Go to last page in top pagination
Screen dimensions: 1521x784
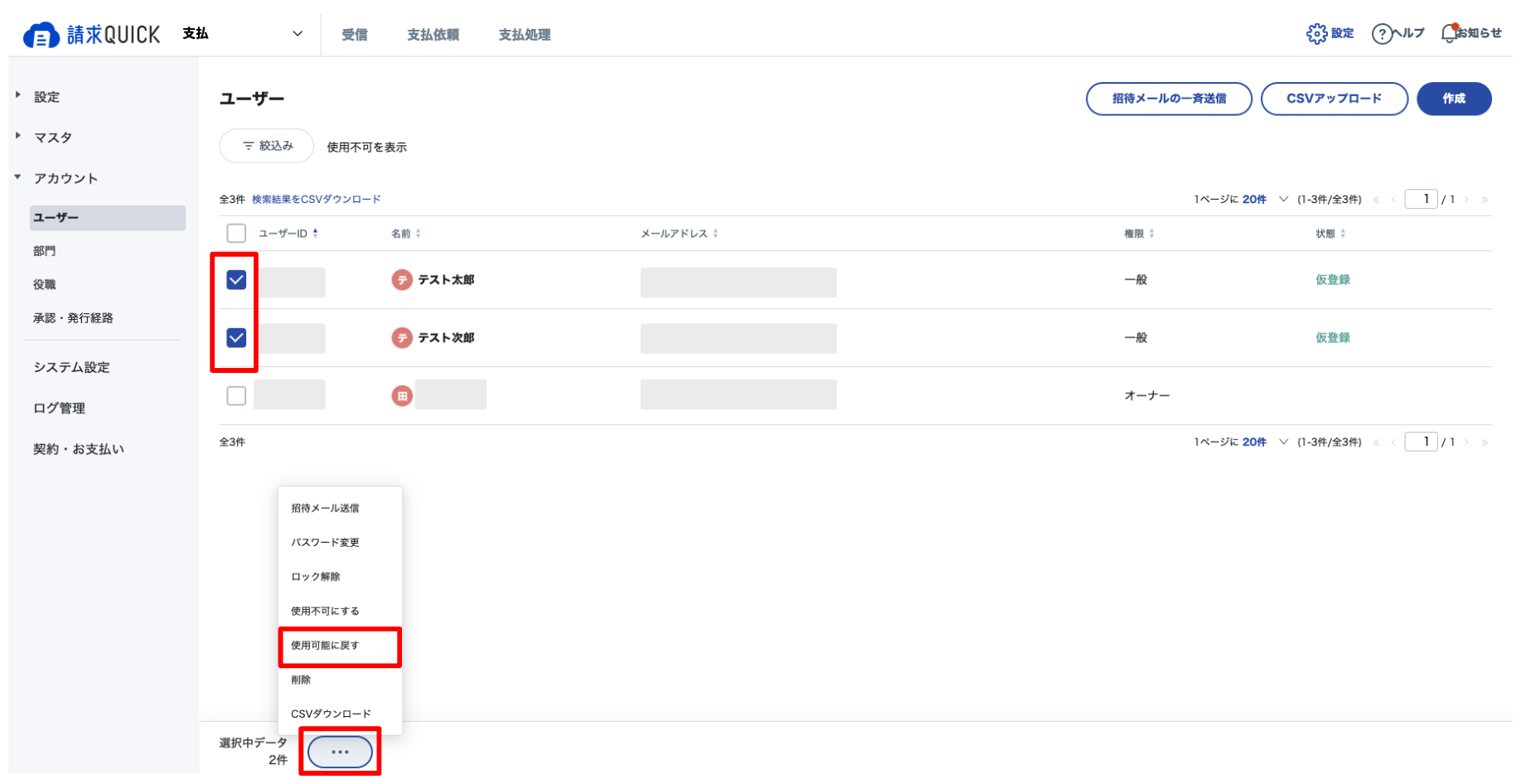(1485, 200)
